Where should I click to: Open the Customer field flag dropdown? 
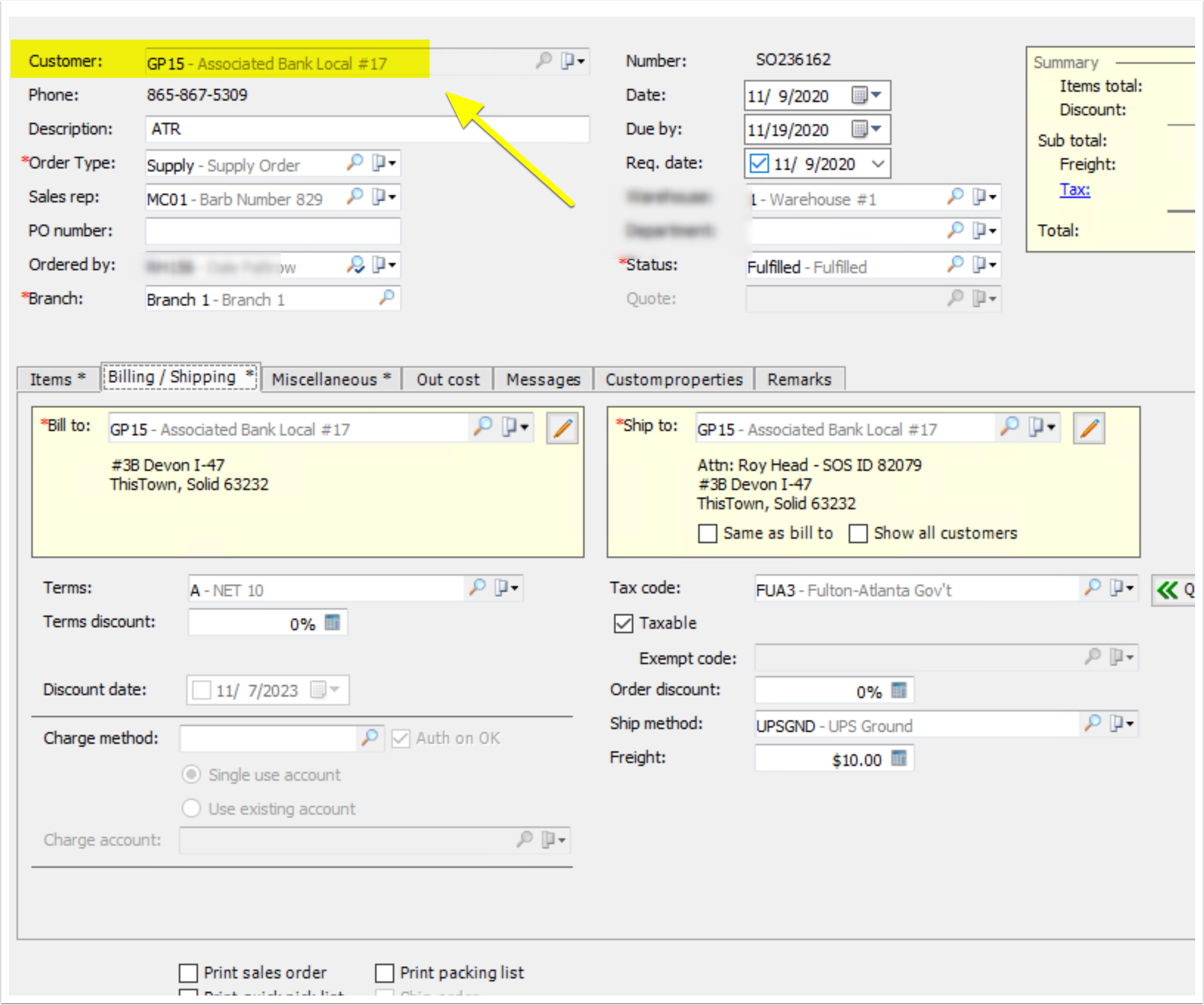click(572, 60)
